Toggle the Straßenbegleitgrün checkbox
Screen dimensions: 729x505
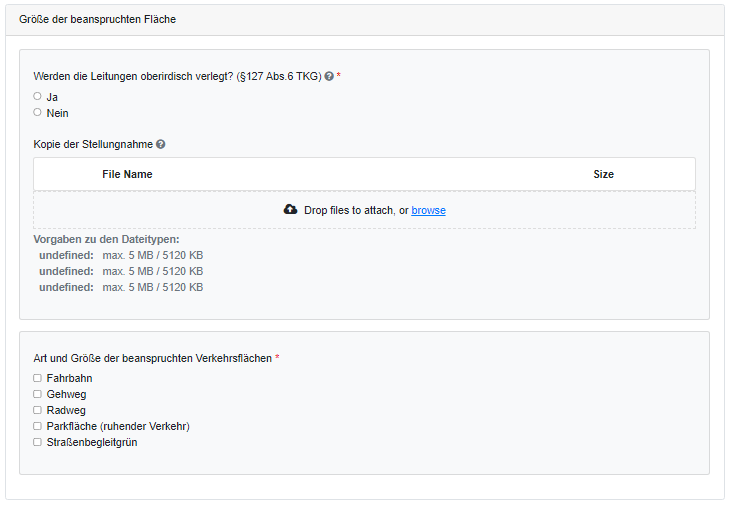[x=38, y=442]
